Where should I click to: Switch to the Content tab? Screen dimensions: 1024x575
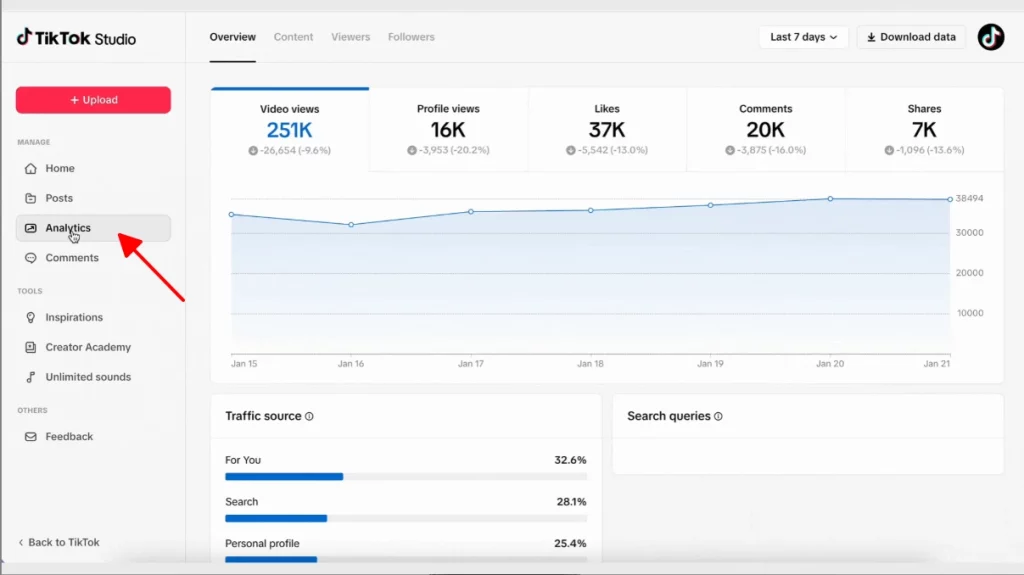click(293, 37)
